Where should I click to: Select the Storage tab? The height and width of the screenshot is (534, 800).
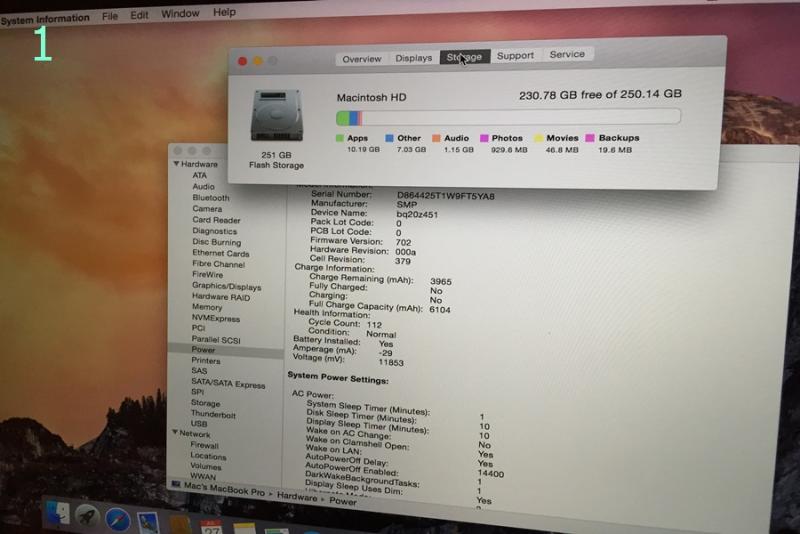[464, 57]
